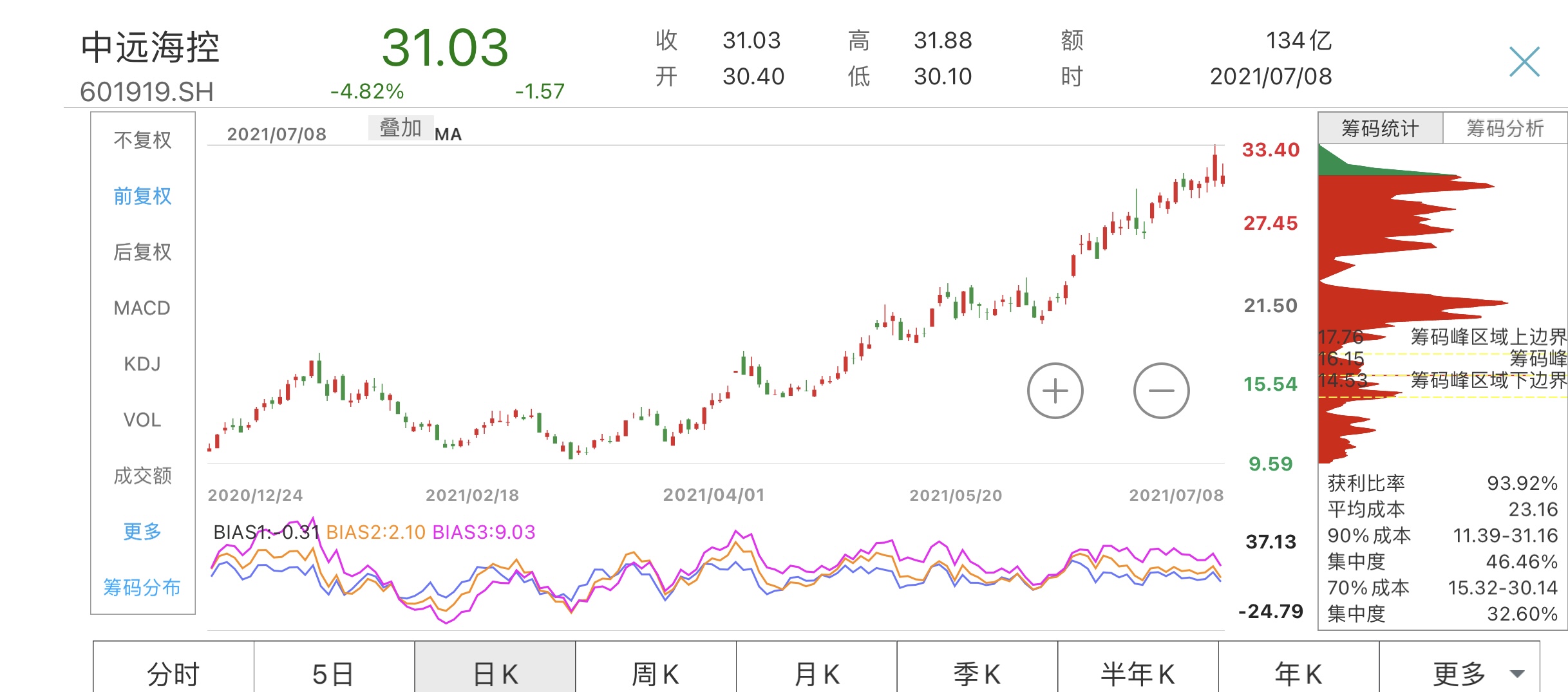Click the BIAS1 indicator value label

267,532
